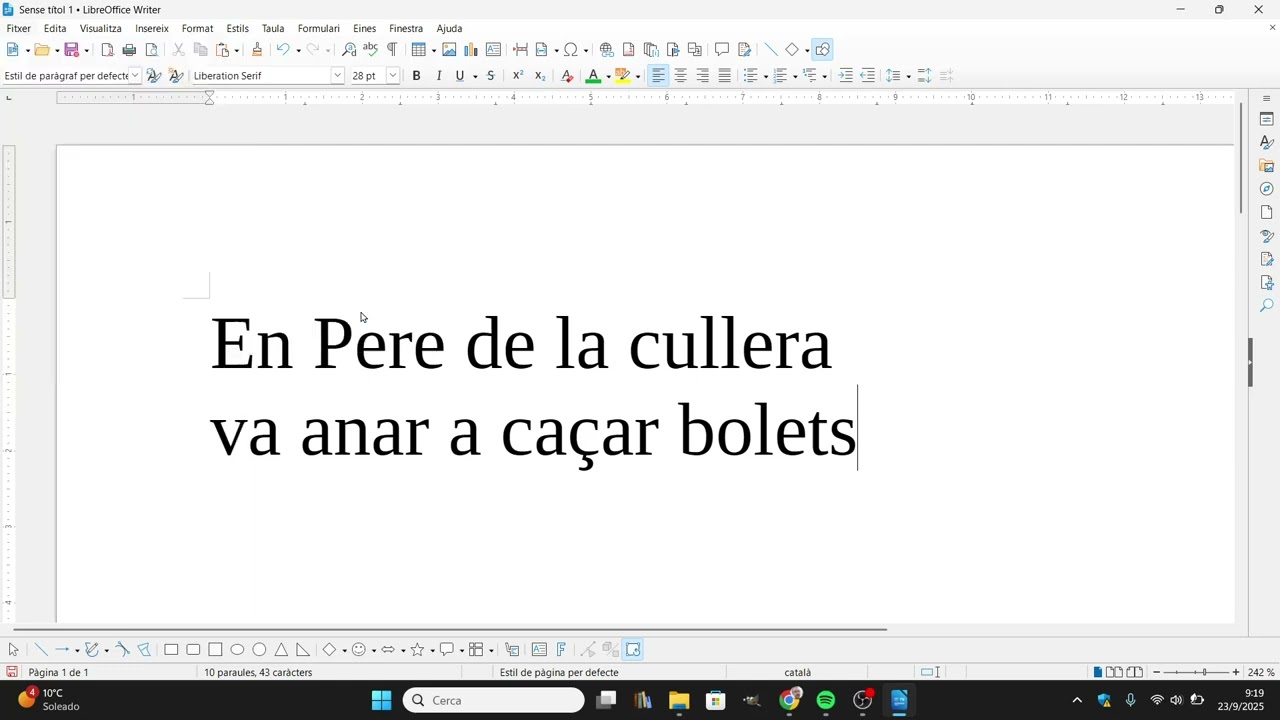The height and width of the screenshot is (720, 1280).
Task: Toggle italic formatting
Action: click(x=439, y=76)
